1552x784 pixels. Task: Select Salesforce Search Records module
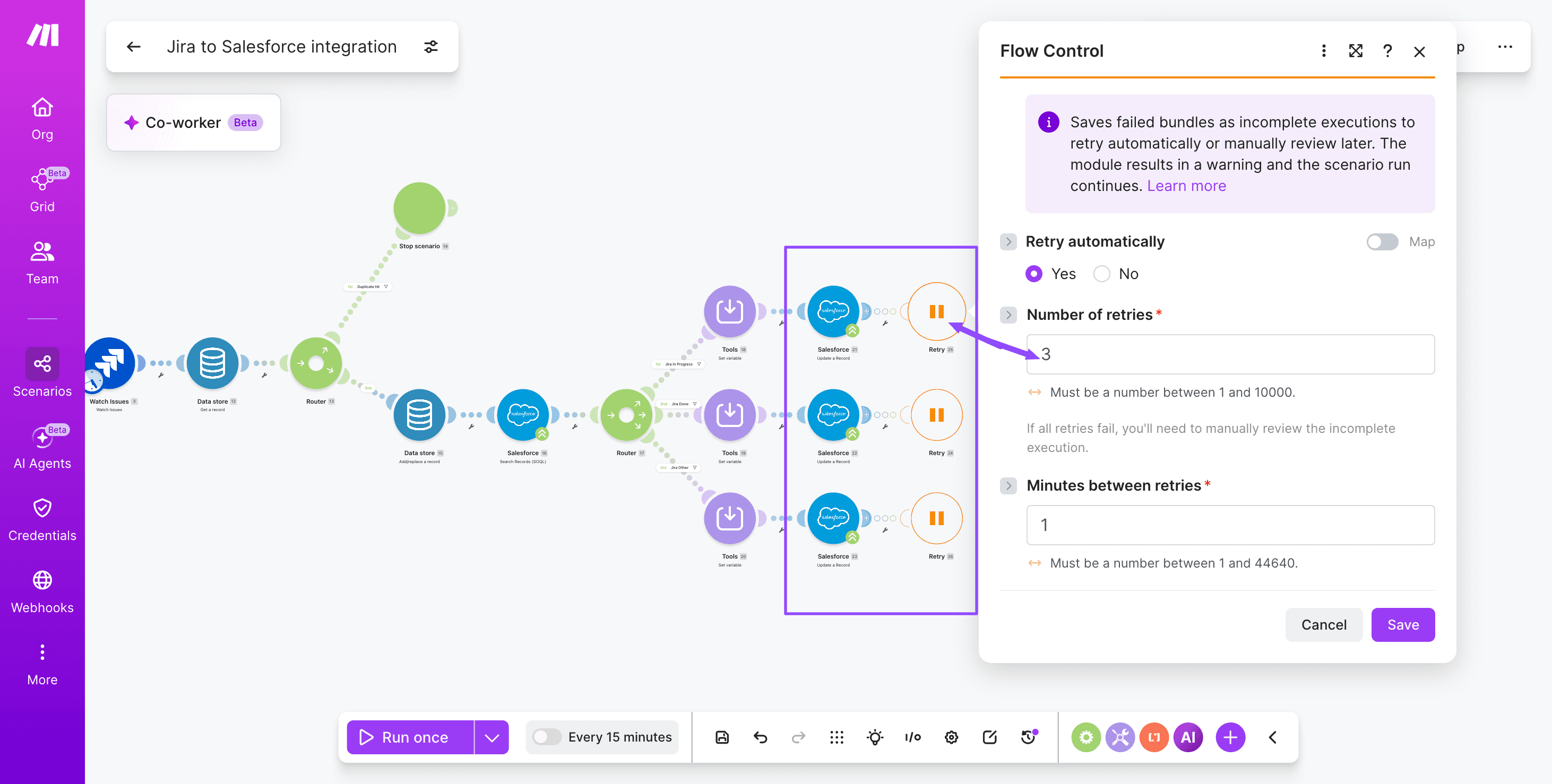tap(523, 415)
